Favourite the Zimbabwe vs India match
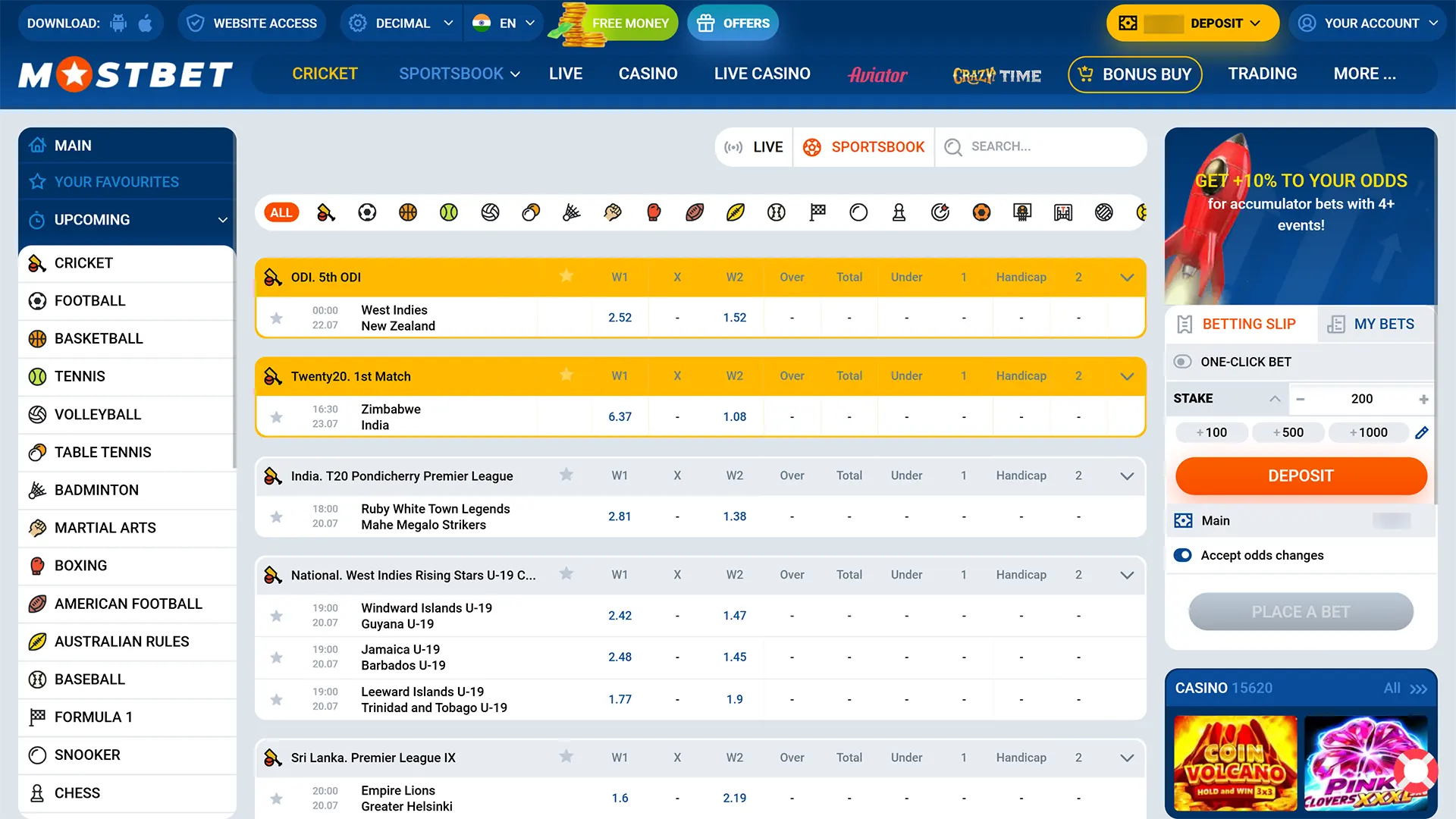This screenshot has height=819, width=1456. pos(277,417)
